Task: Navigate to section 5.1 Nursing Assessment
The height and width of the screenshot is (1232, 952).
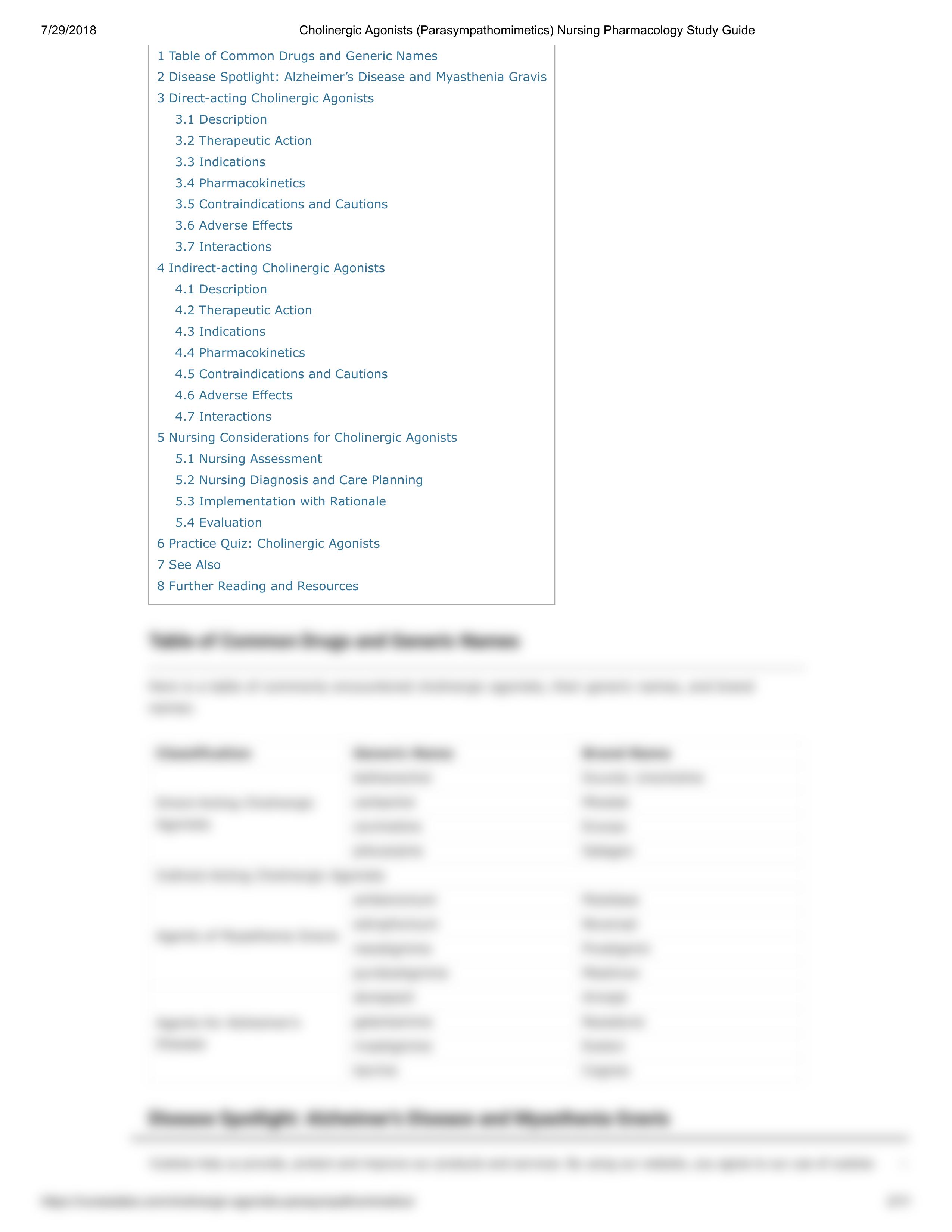Action: 248,459
